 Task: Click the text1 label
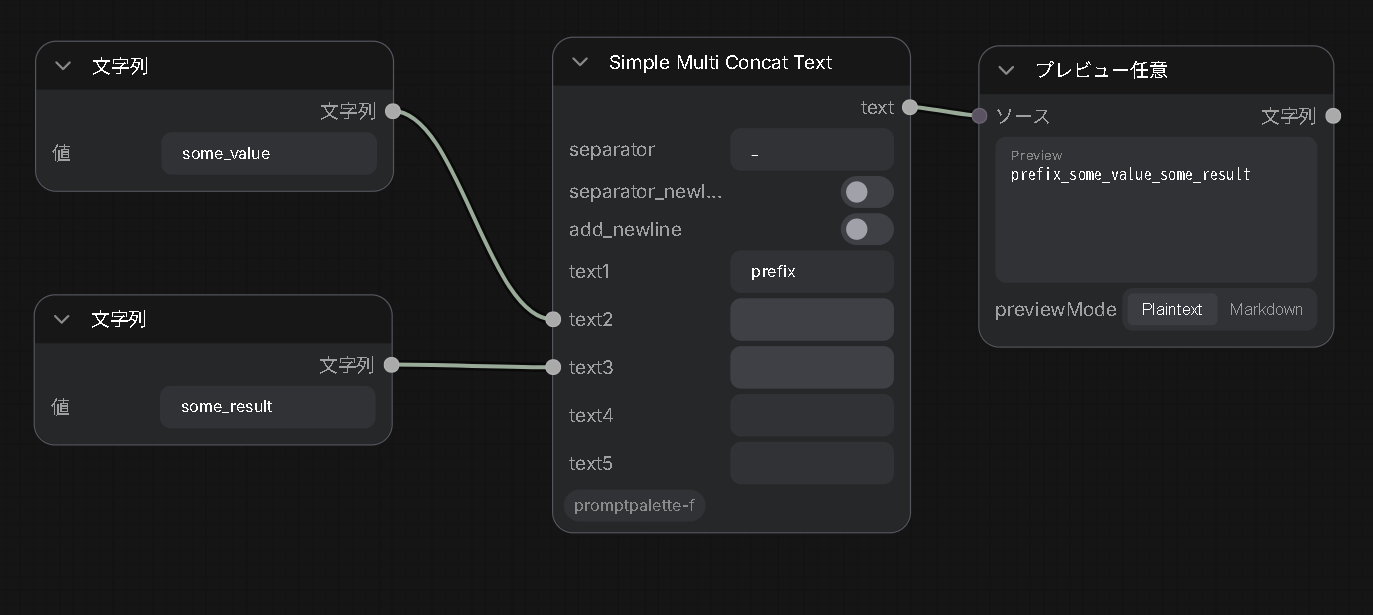[589, 271]
